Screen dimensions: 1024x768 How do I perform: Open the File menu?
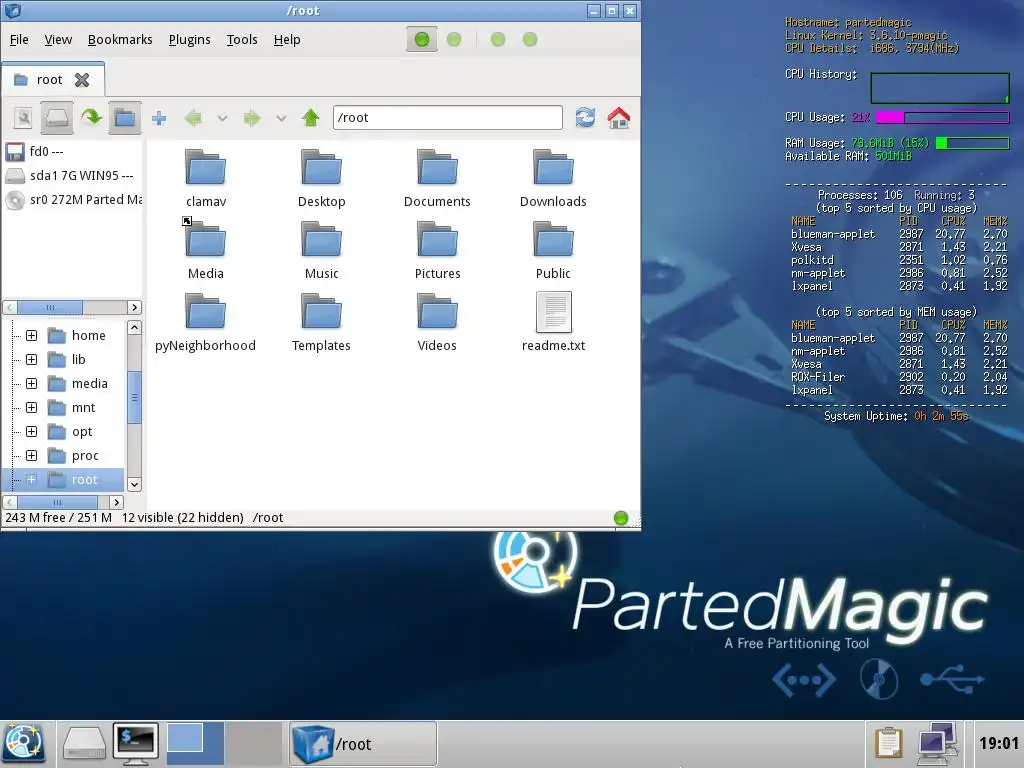click(x=19, y=40)
